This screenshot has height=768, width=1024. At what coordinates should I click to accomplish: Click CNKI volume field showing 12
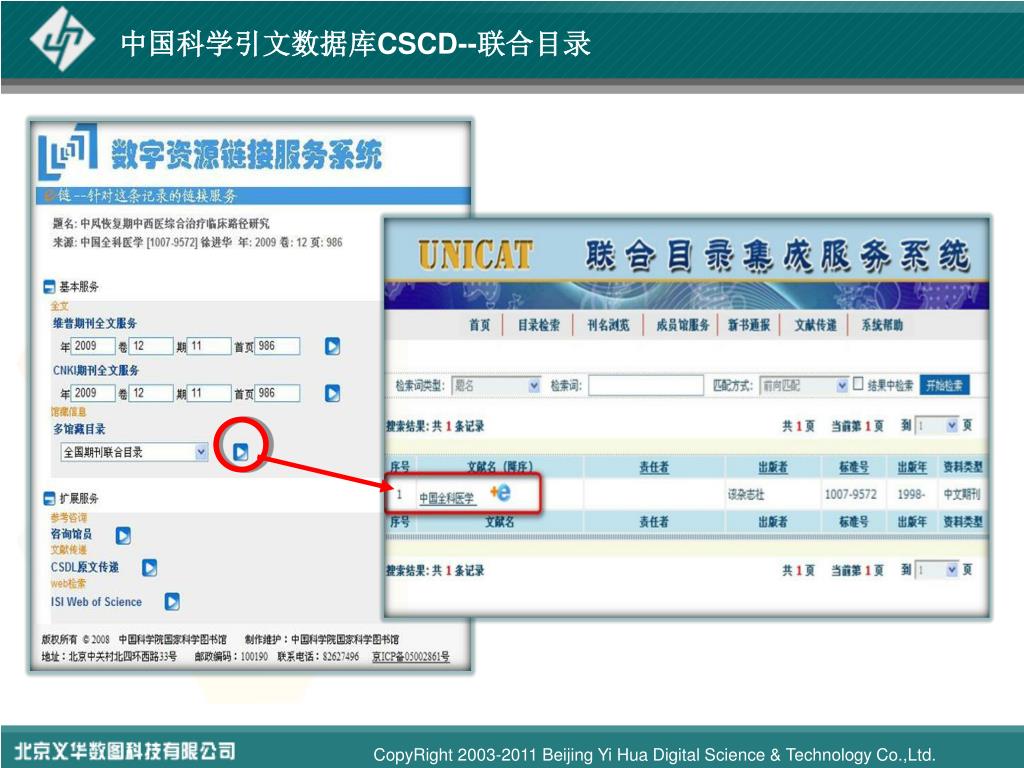(x=151, y=393)
